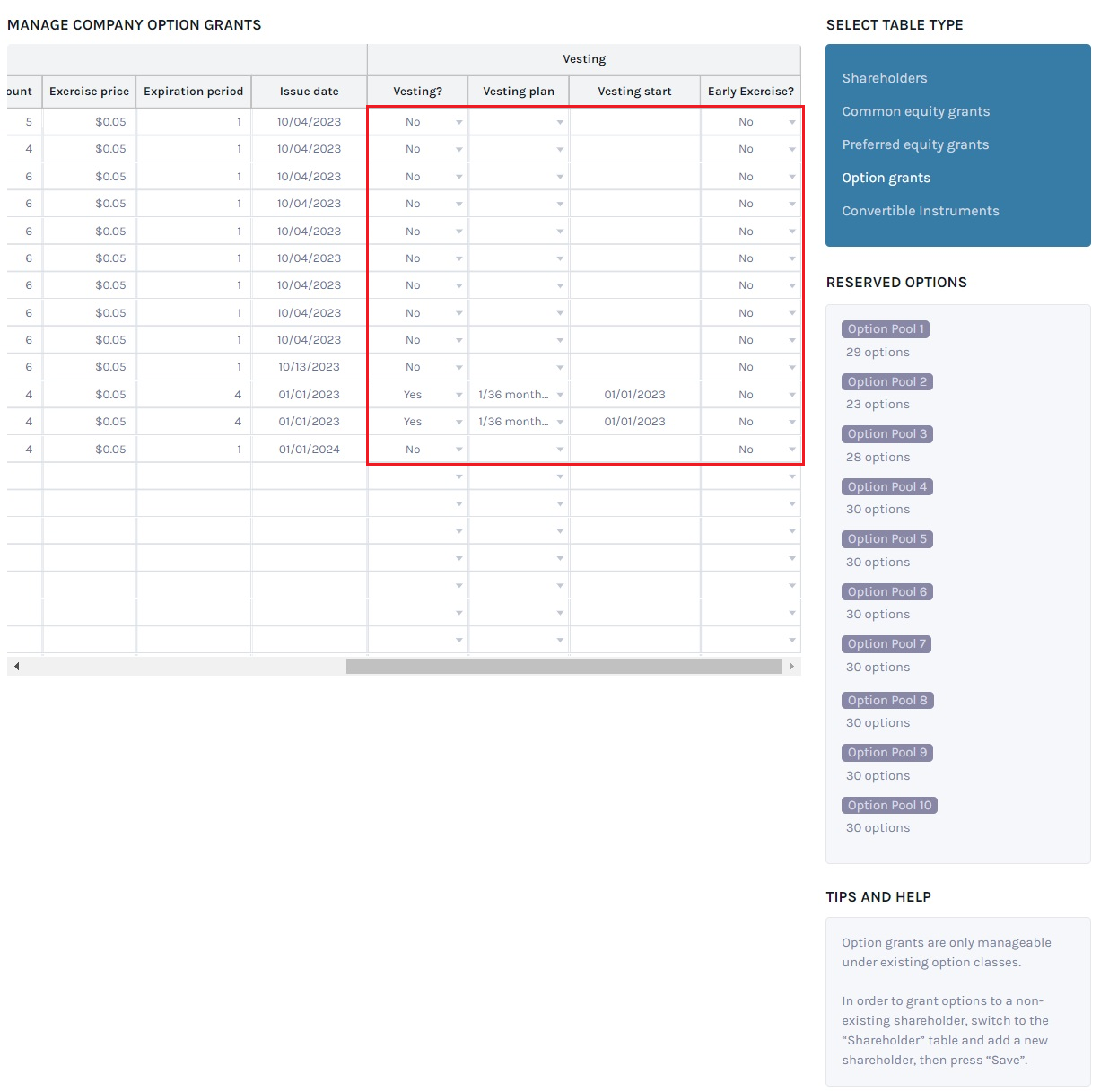Click the Option Pool 7 tag
1109x1092 pixels.
coord(887,644)
